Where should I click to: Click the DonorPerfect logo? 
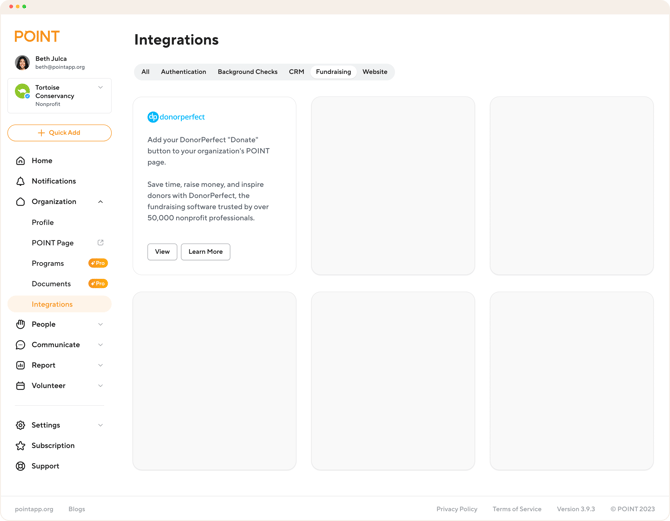[176, 117]
